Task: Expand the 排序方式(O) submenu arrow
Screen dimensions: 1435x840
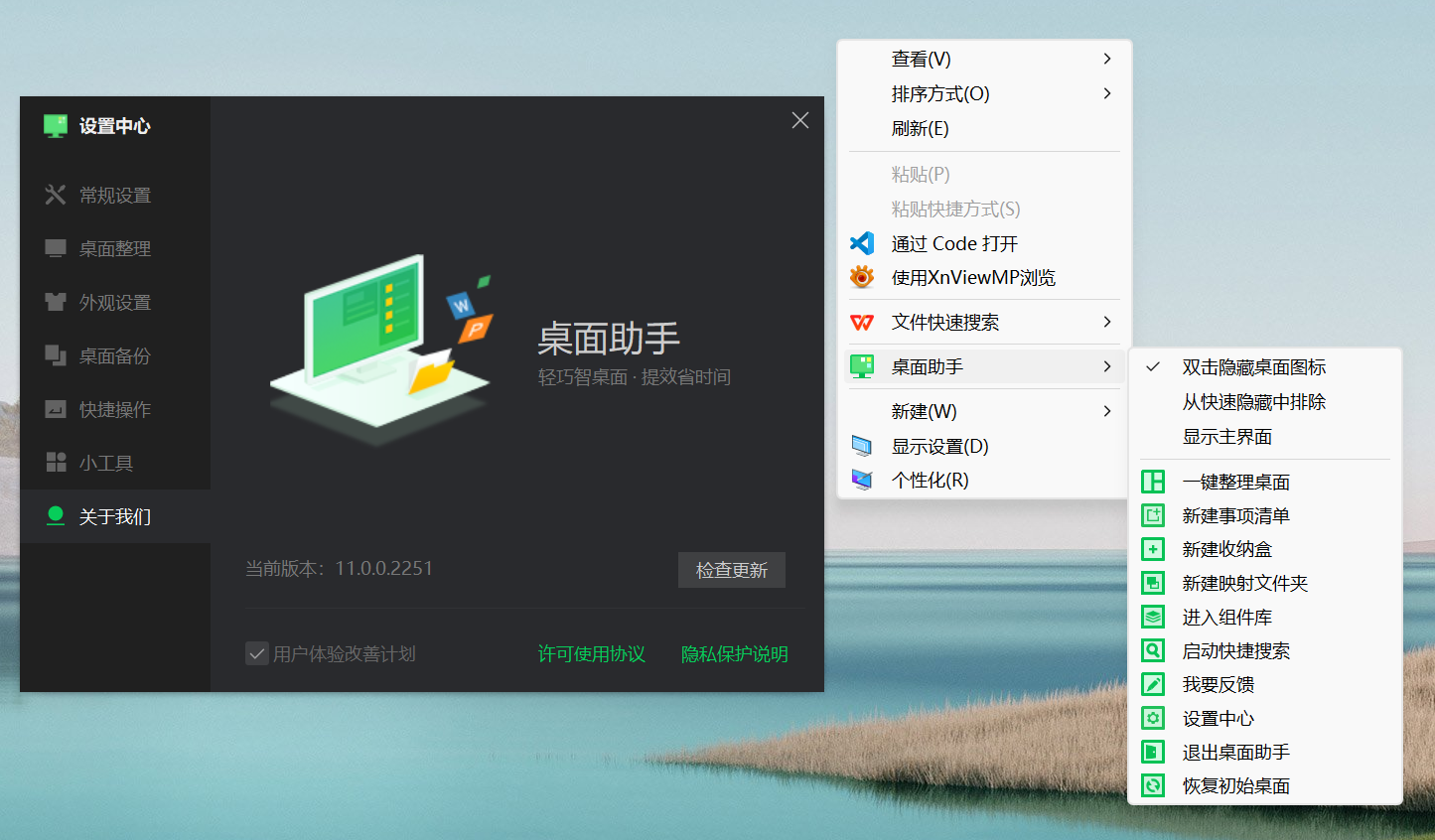Action: pos(1107,94)
